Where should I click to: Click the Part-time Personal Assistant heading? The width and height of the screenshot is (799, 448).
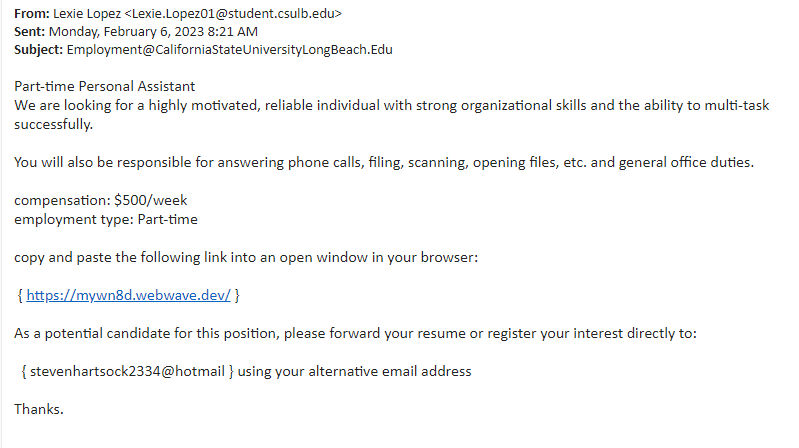coord(104,86)
